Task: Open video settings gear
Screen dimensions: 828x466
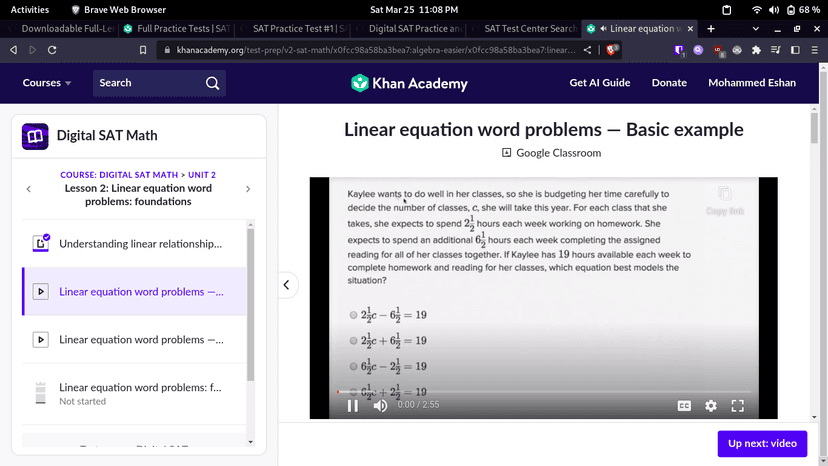Action: click(x=711, y=405)
